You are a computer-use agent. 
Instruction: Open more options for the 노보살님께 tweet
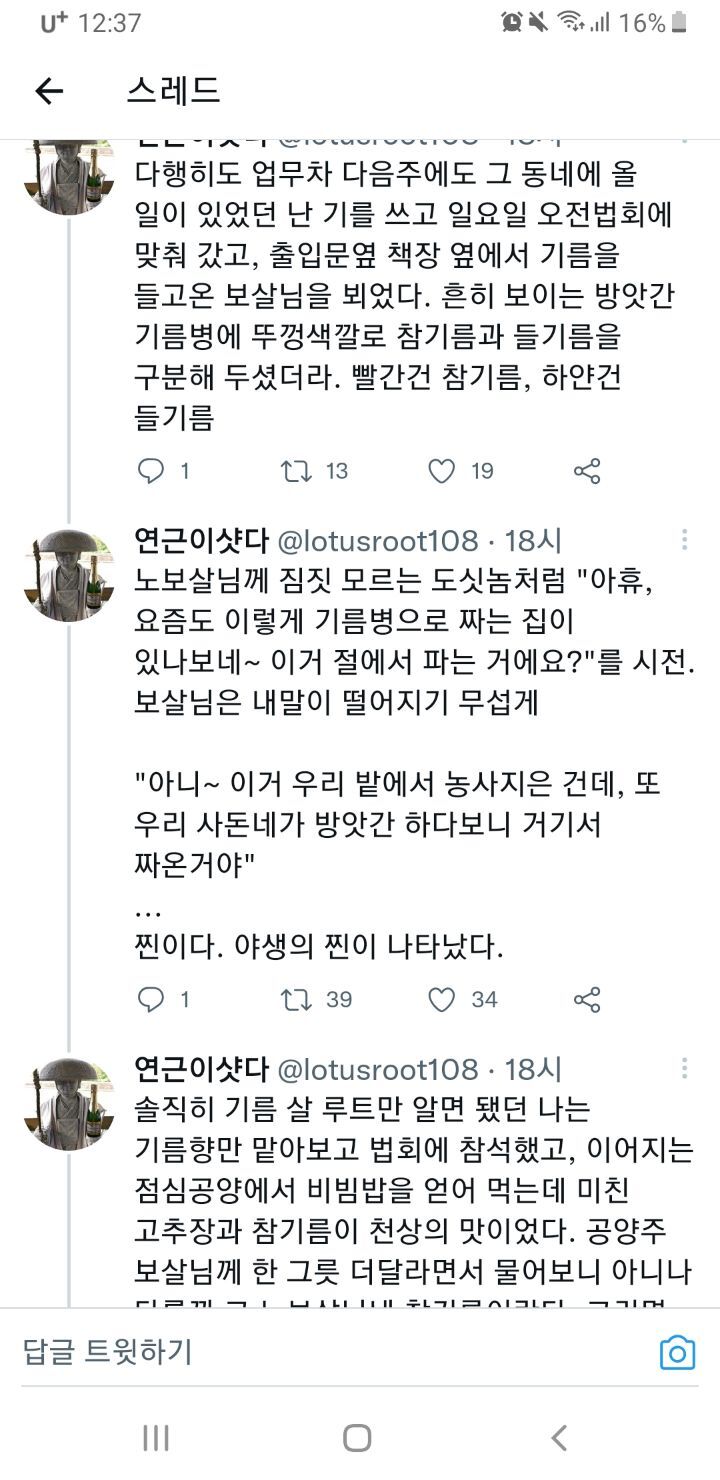(x=684, y=541)
